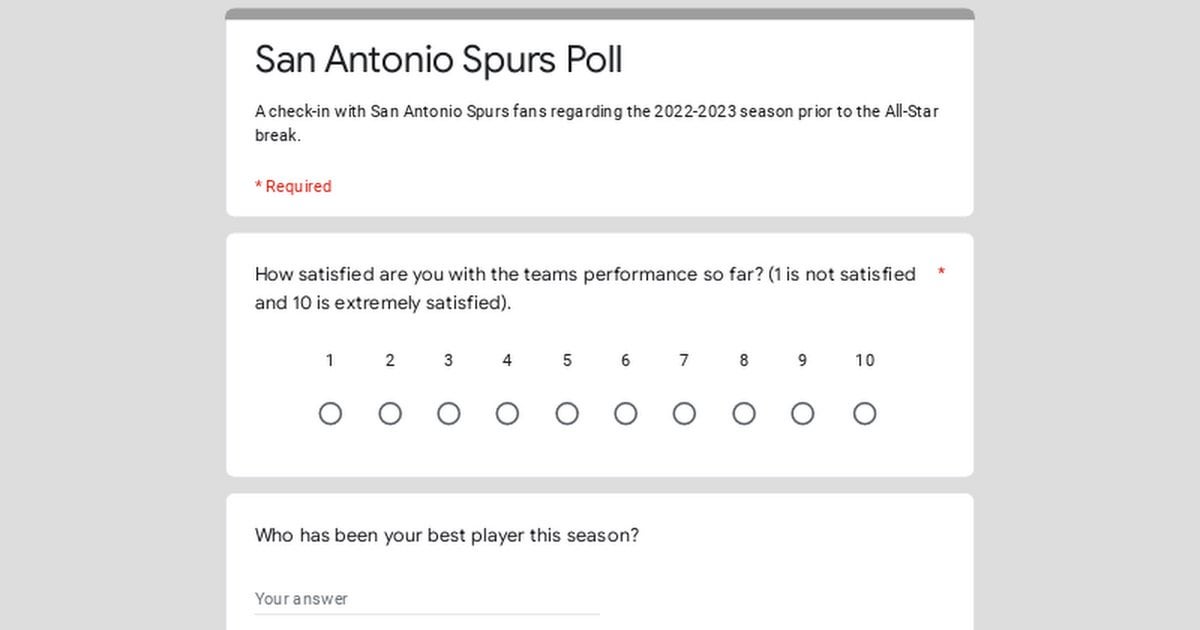
Task: Click the poll description about the All-Star break
Action: [596, 123]
